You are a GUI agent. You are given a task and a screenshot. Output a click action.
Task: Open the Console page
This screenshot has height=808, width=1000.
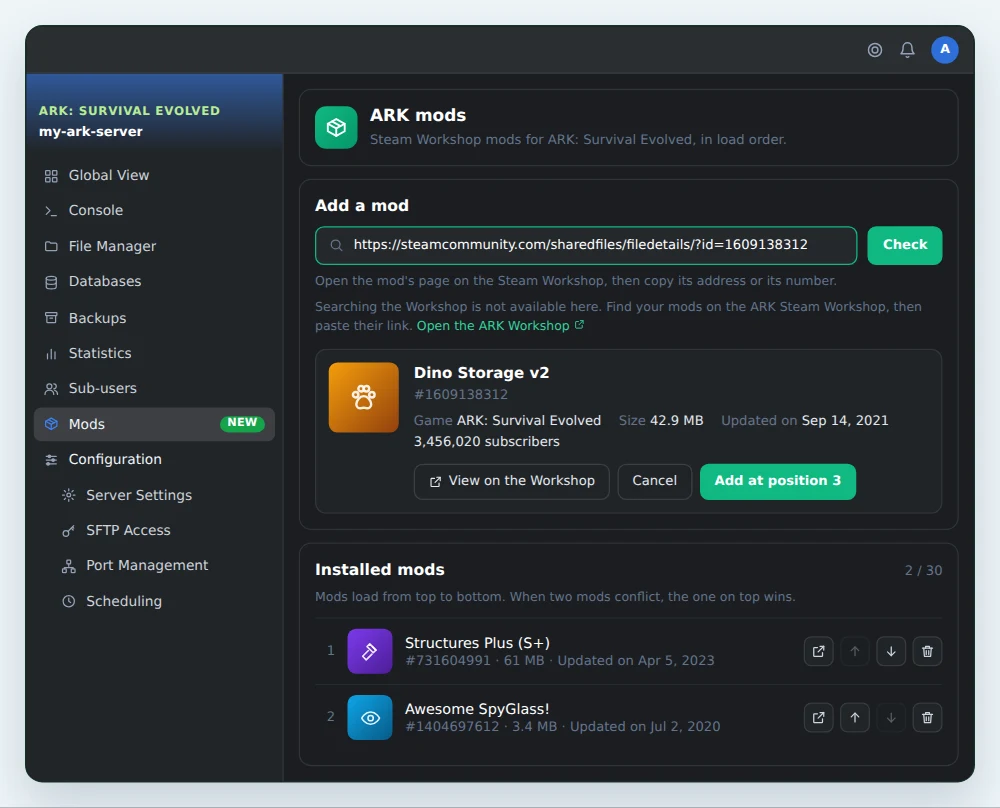point(154,210)
